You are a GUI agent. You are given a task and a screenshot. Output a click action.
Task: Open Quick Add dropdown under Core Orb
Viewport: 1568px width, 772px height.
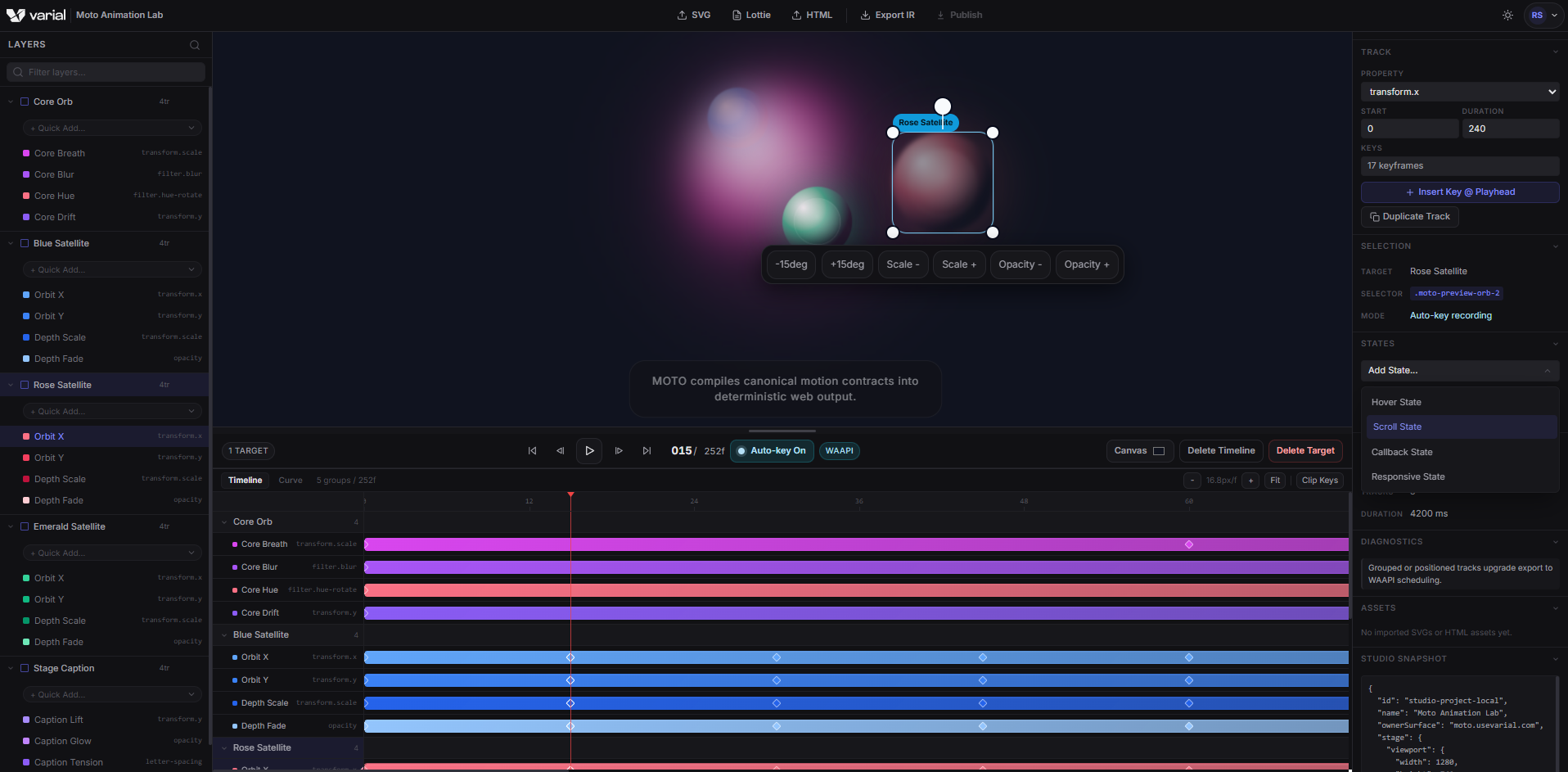tap(112, 129)
